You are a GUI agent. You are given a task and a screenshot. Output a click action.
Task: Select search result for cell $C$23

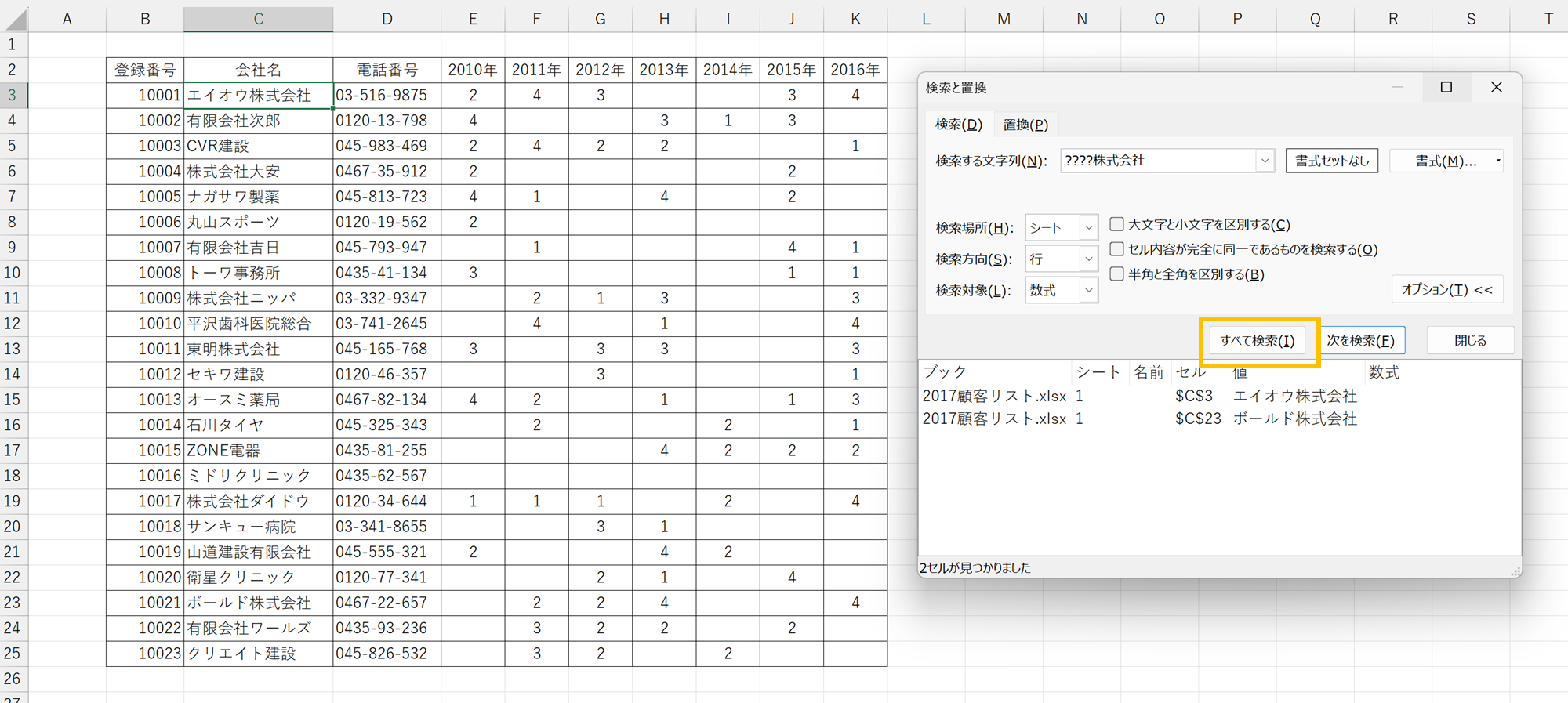pyautogui.click(x=1197, y=419)
